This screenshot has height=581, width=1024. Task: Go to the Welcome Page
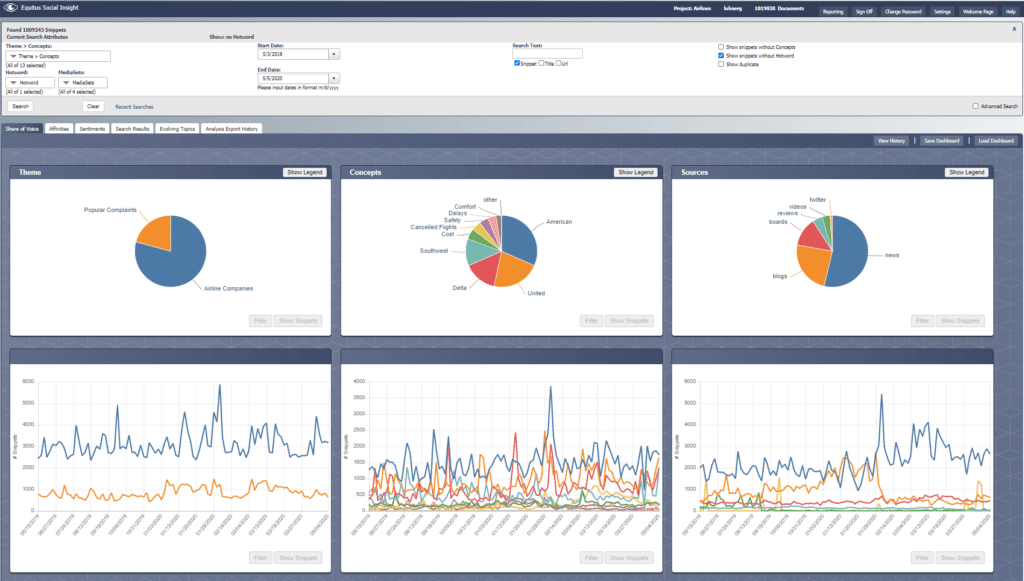coord(978,11)
